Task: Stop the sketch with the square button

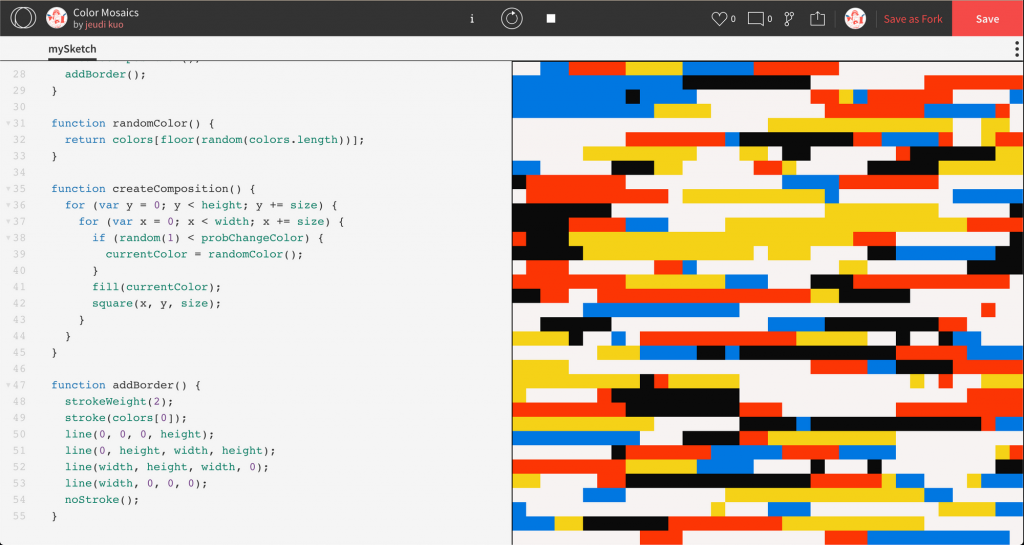Action: [x=551, y=18]
